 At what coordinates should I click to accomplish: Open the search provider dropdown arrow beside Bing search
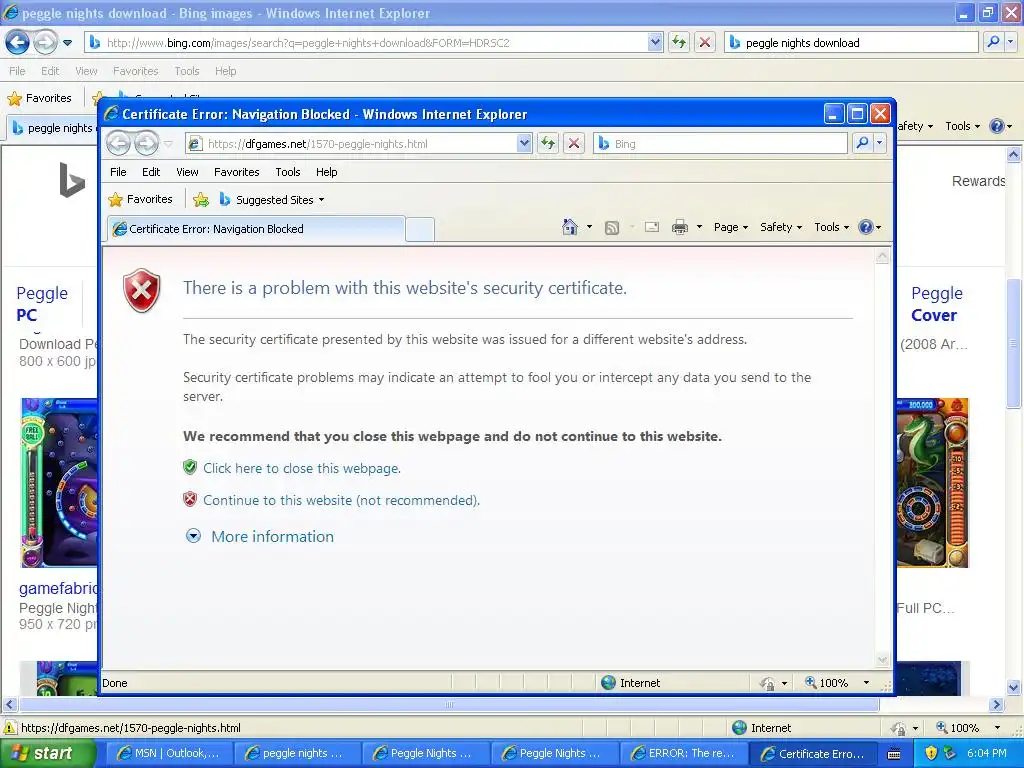coord(880,143)
